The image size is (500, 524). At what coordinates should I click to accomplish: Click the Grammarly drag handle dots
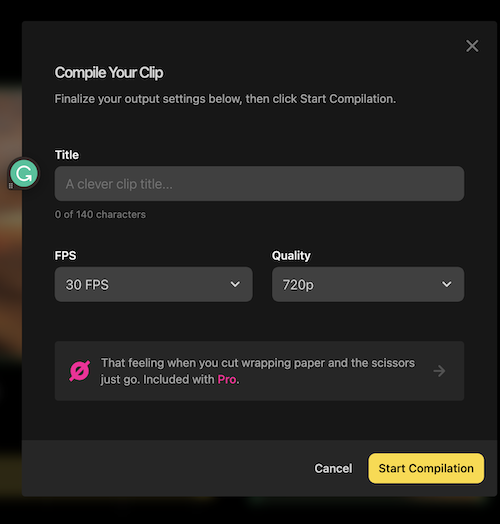click(11, 185)
